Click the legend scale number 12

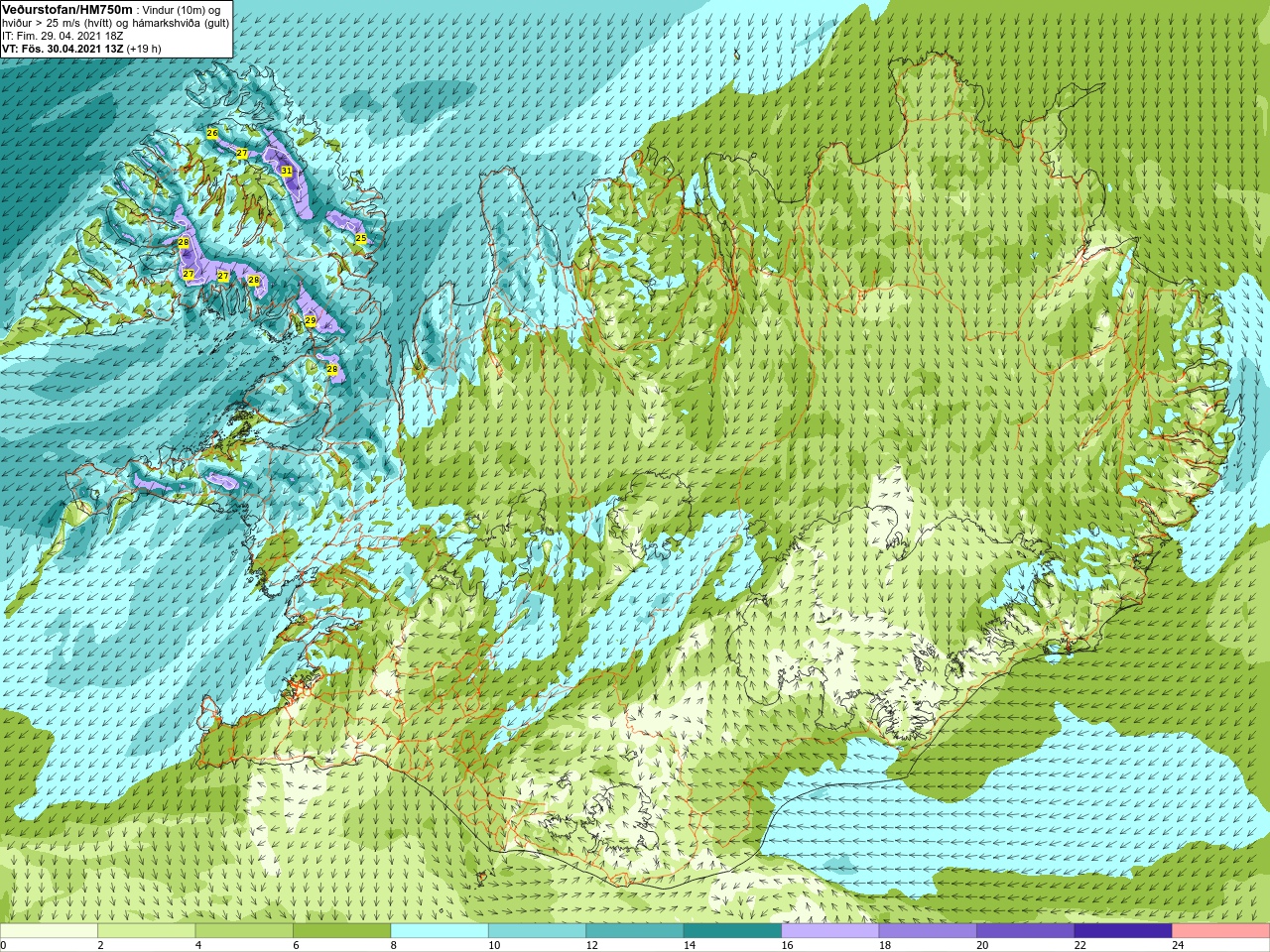[x=591, y=945]
